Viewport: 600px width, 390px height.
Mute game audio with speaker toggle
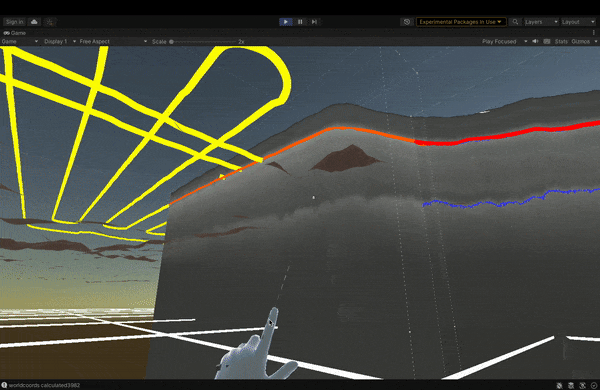[x=535, y=41]
